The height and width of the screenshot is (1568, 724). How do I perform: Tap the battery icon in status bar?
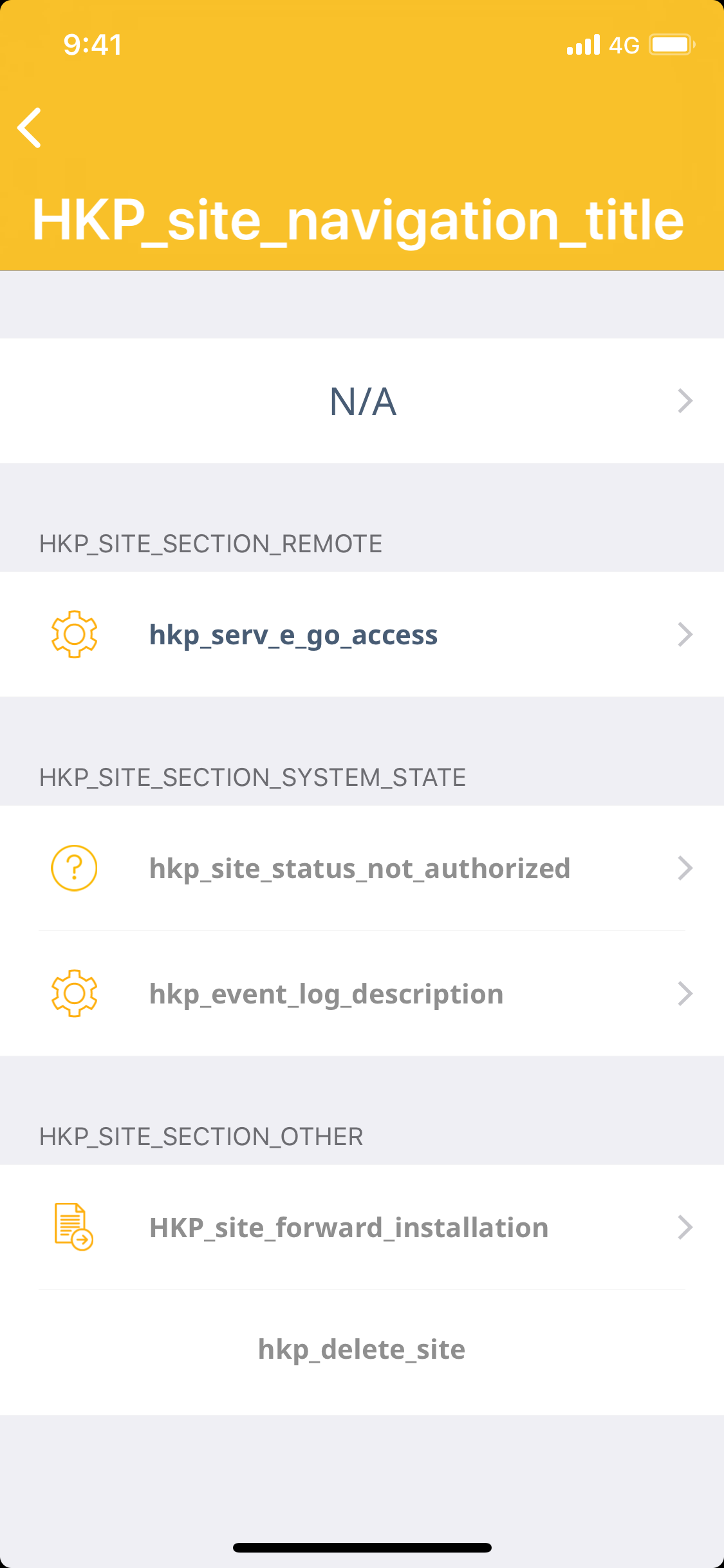point(671,45)
